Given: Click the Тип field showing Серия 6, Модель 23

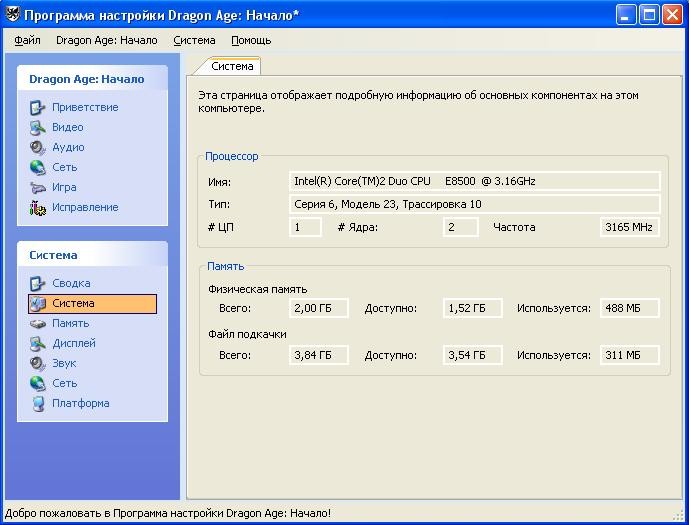Looking at the screenshot, I should (x=475, y=204).
